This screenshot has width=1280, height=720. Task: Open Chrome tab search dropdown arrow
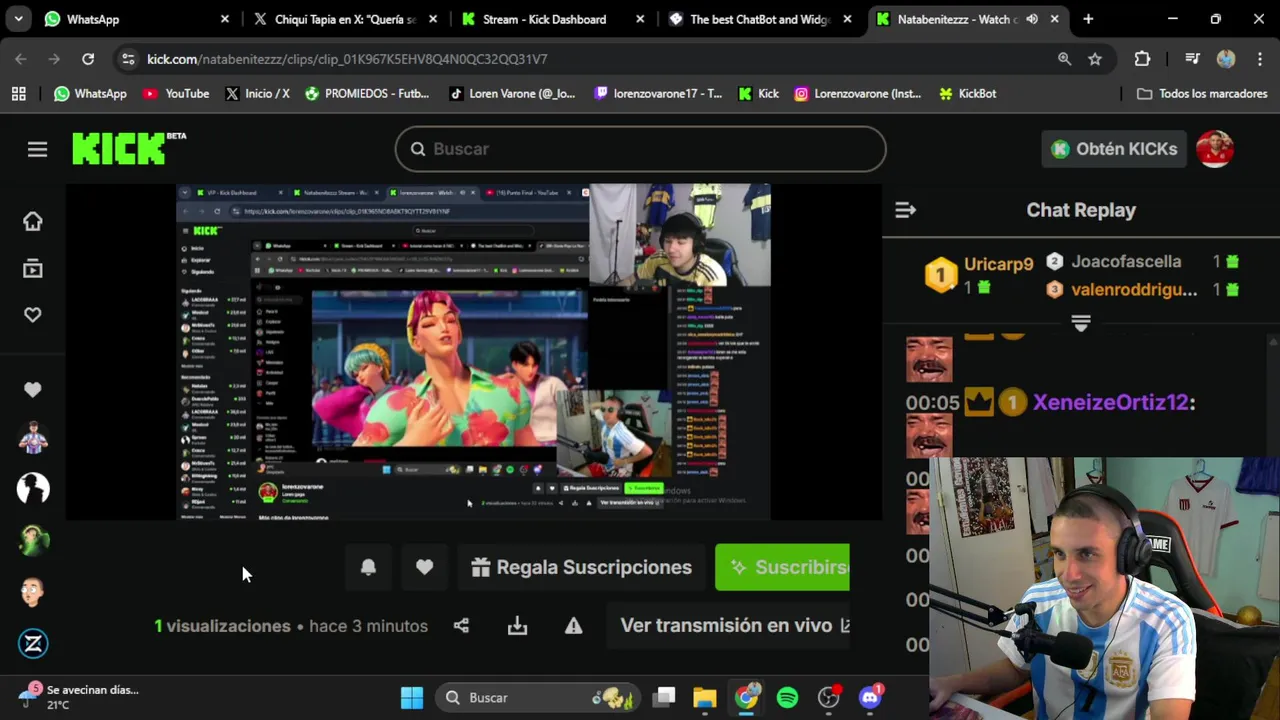click(x=18, y=19)
